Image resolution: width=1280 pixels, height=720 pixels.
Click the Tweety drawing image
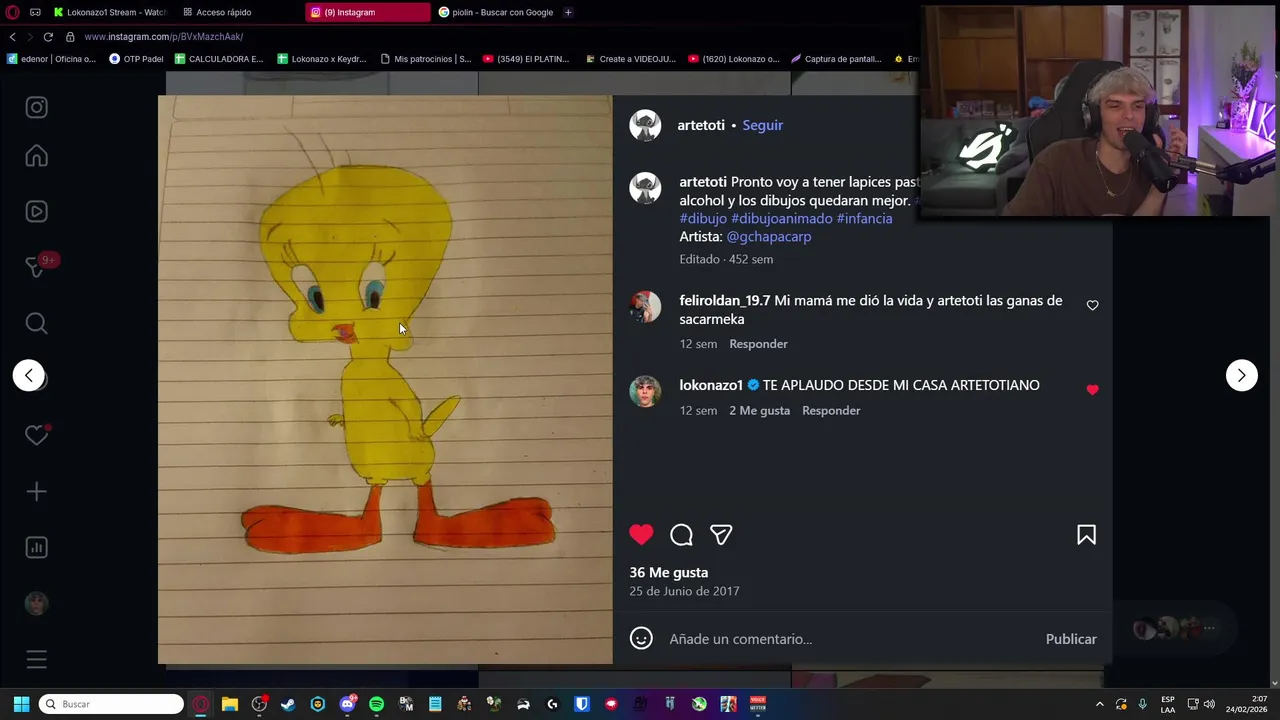[x=385, y=380]
